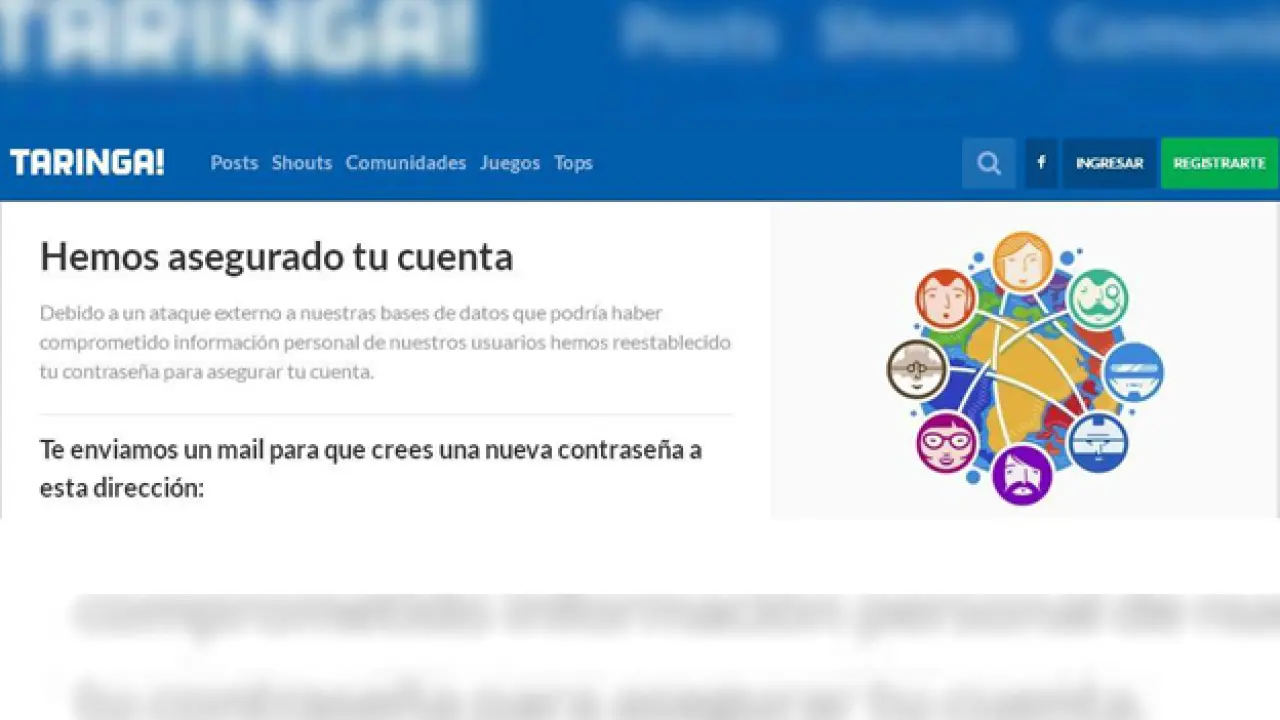The height and width of the screenshot is (720, 1280).
Task: Click the magnifying glass search icon
Action: click(x=988, y=163)
